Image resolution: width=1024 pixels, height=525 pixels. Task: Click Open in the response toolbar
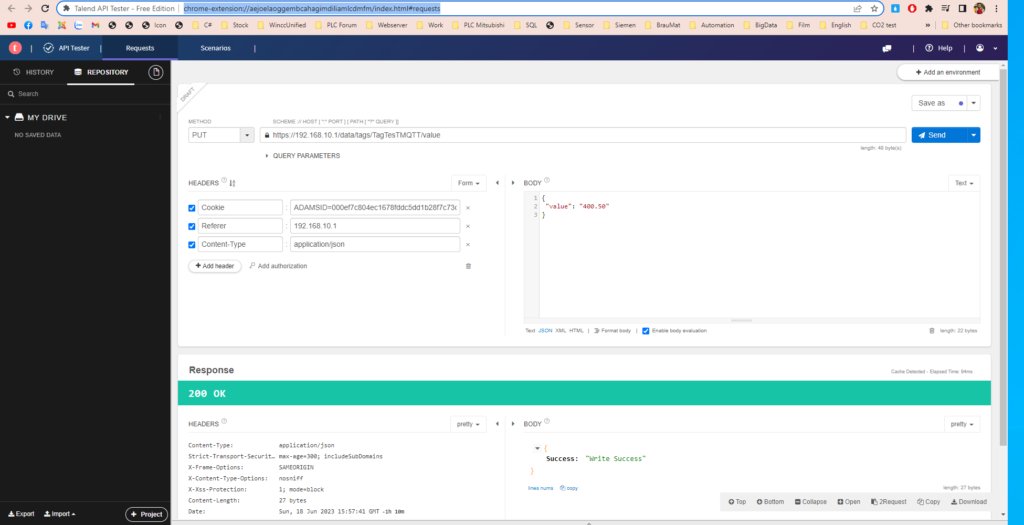pyautogui.click(x=849, y=501)
